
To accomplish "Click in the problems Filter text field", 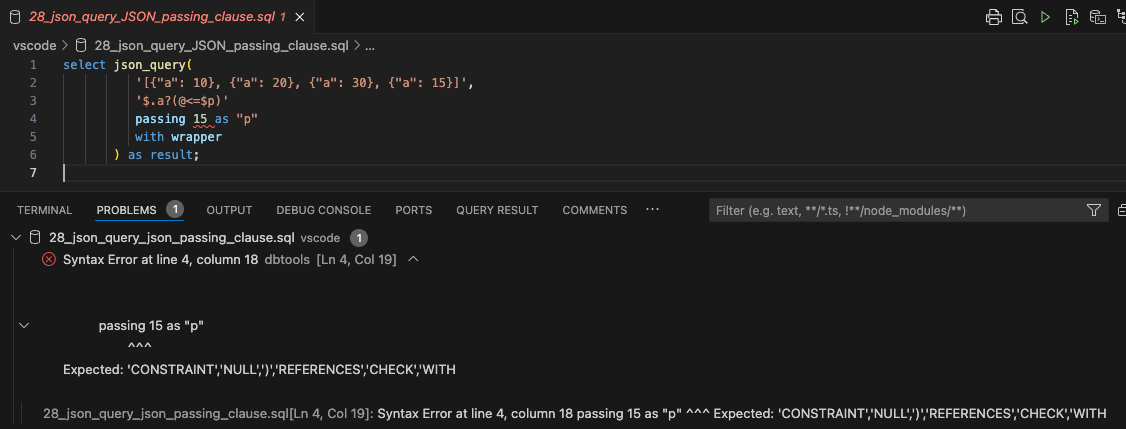I will click(x=895, y=210).
